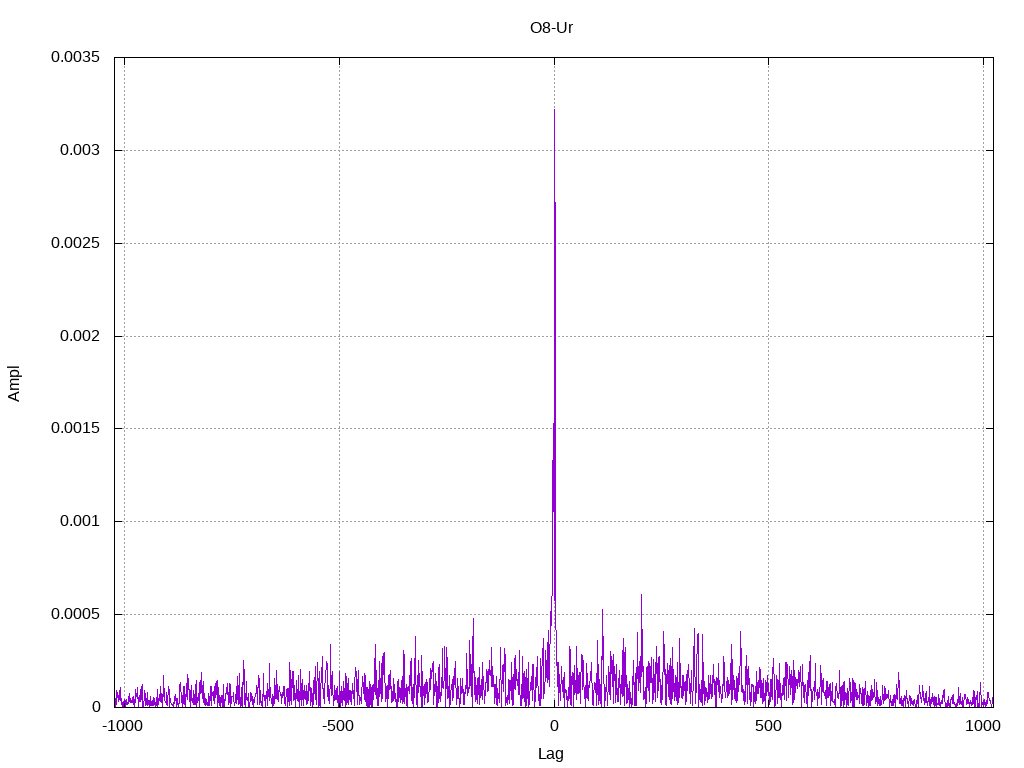Click the tip of the main correlation peak
The width and height of the screenshot is (1024, 768).
(554, 110)
